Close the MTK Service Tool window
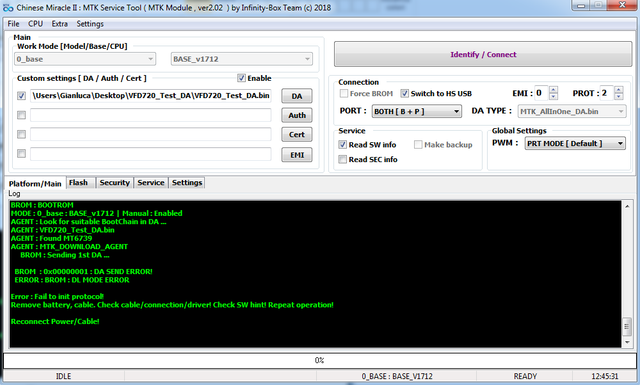 coord(622,5)
